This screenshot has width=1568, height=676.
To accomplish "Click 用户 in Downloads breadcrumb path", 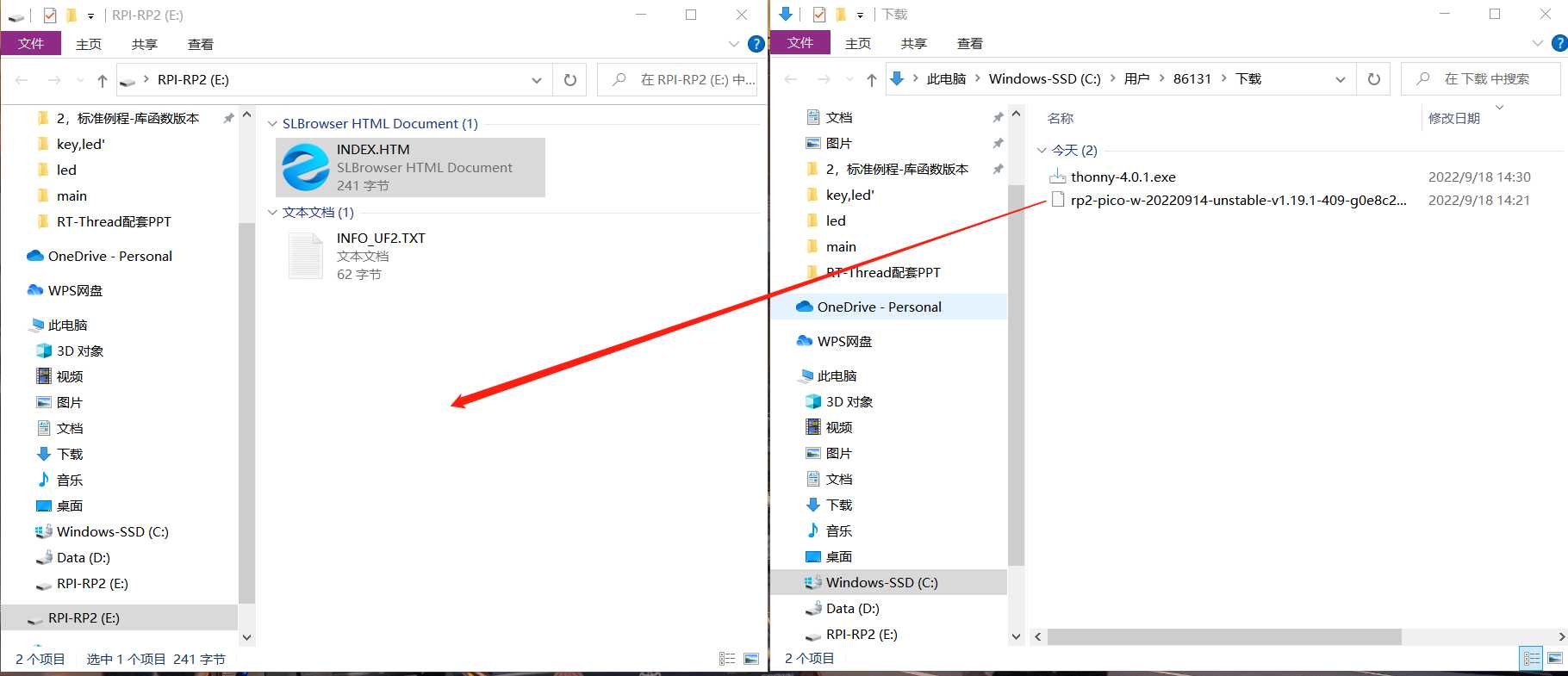I will point(1137,79).
